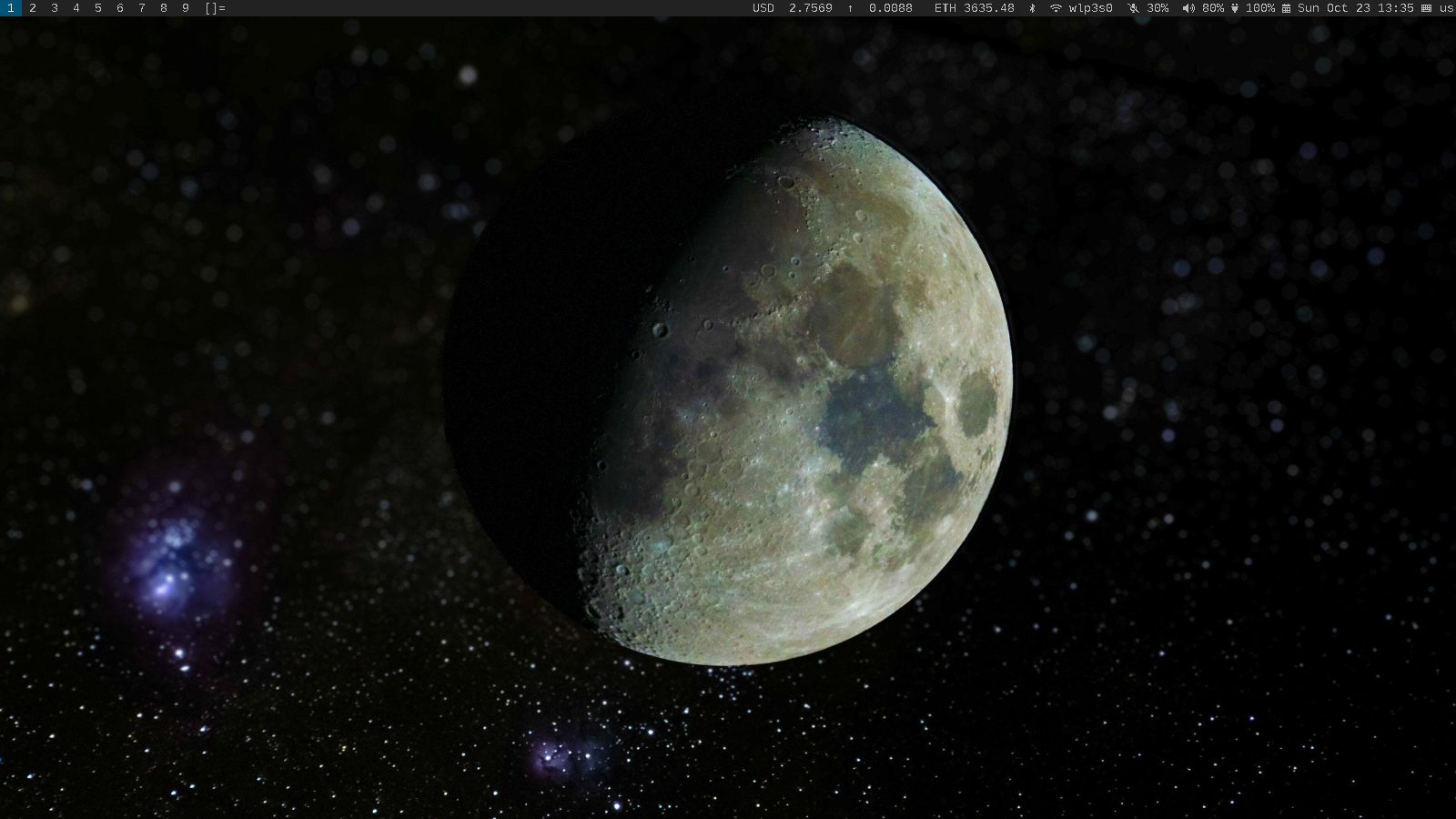Image resolution: width=1456 pixels, height=819 pixels.
Task: Click the active workspace tag 1
Action: pyautogui.click(x=11, y=8)
